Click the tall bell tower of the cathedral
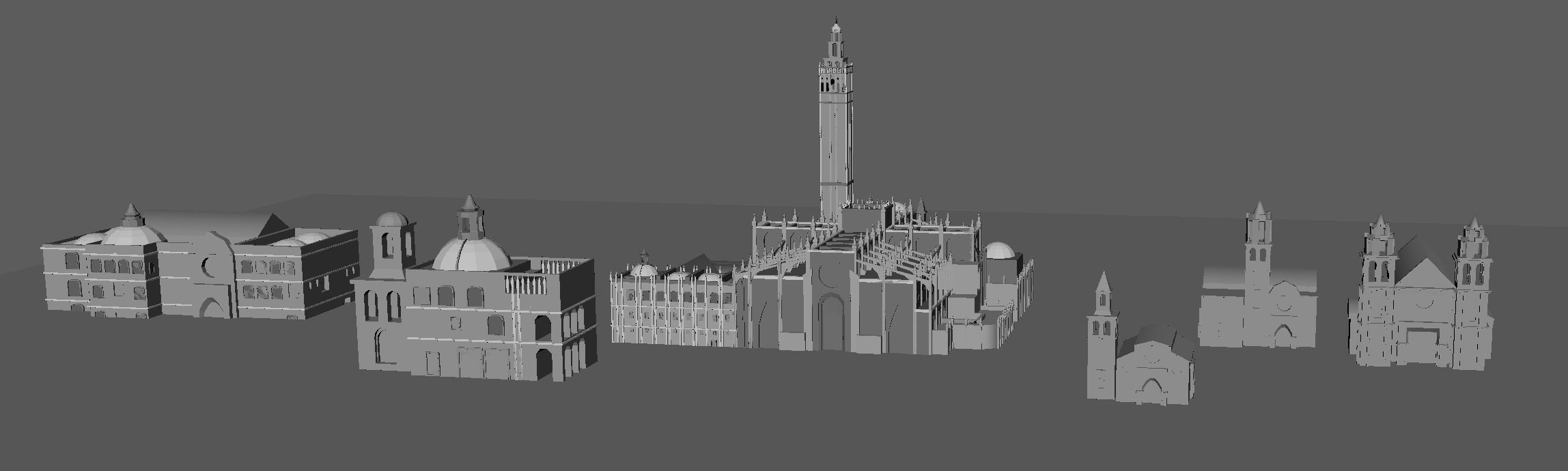 (x=836, y=116)
